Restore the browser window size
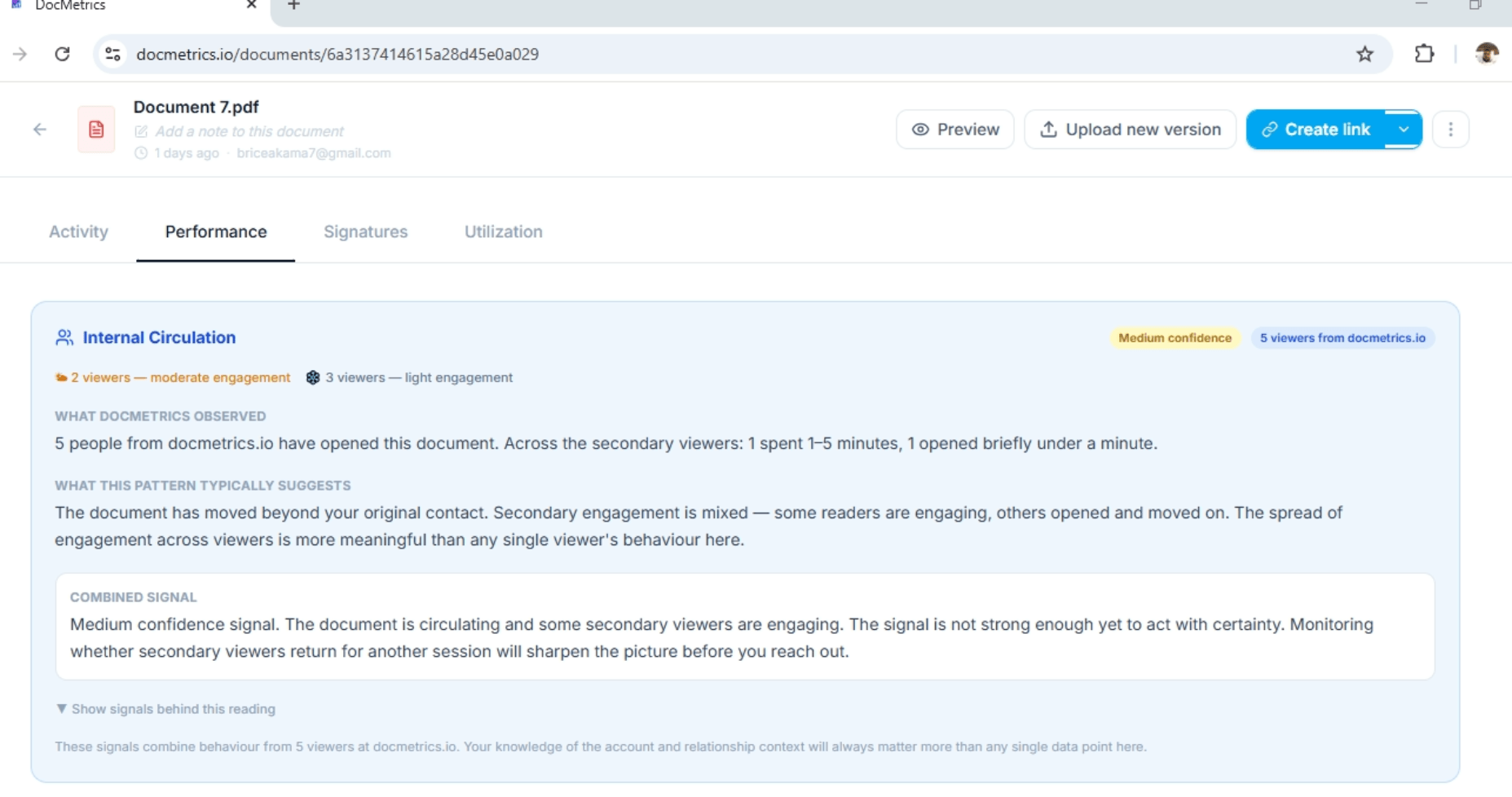 [x=1475, y=5]
